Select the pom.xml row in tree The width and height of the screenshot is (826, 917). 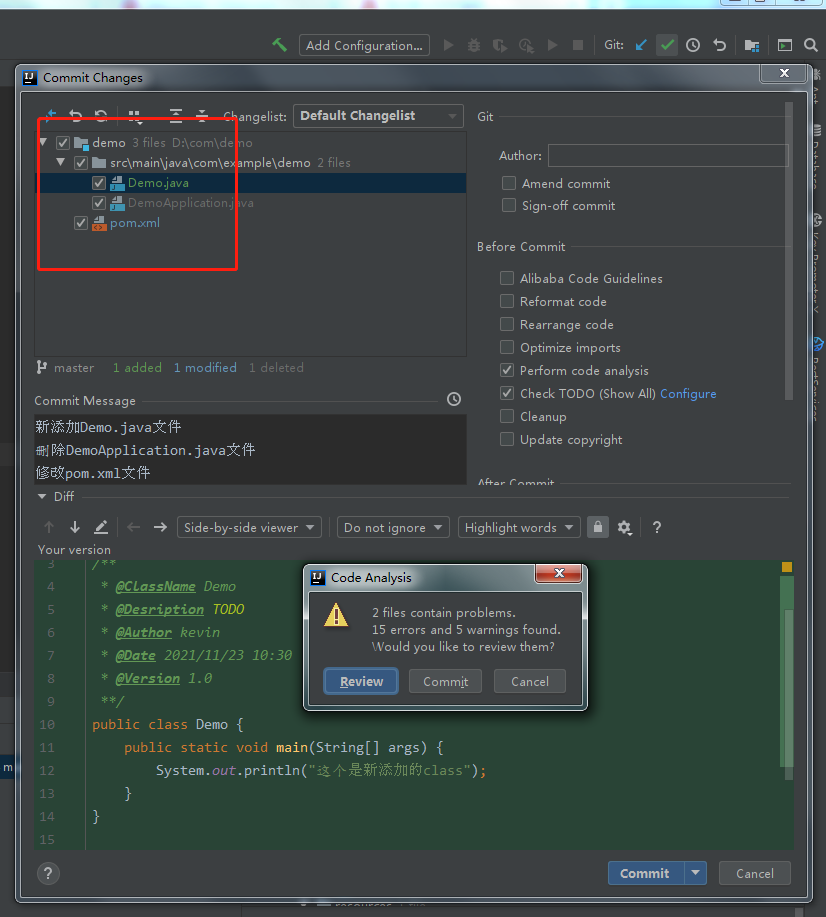[250, 223]
